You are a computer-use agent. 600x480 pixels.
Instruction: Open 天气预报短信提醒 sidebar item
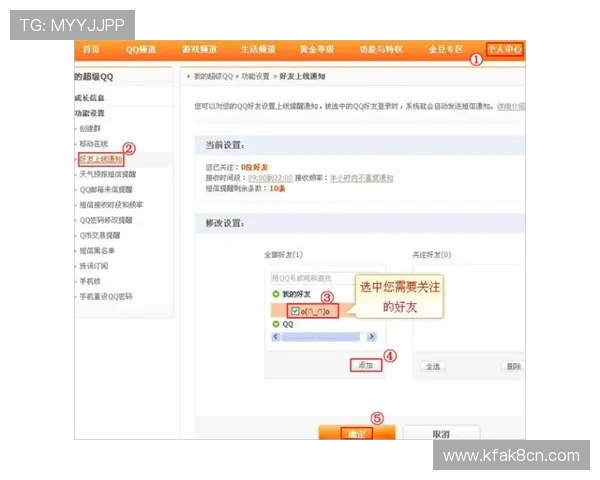(x=108, y=174)
